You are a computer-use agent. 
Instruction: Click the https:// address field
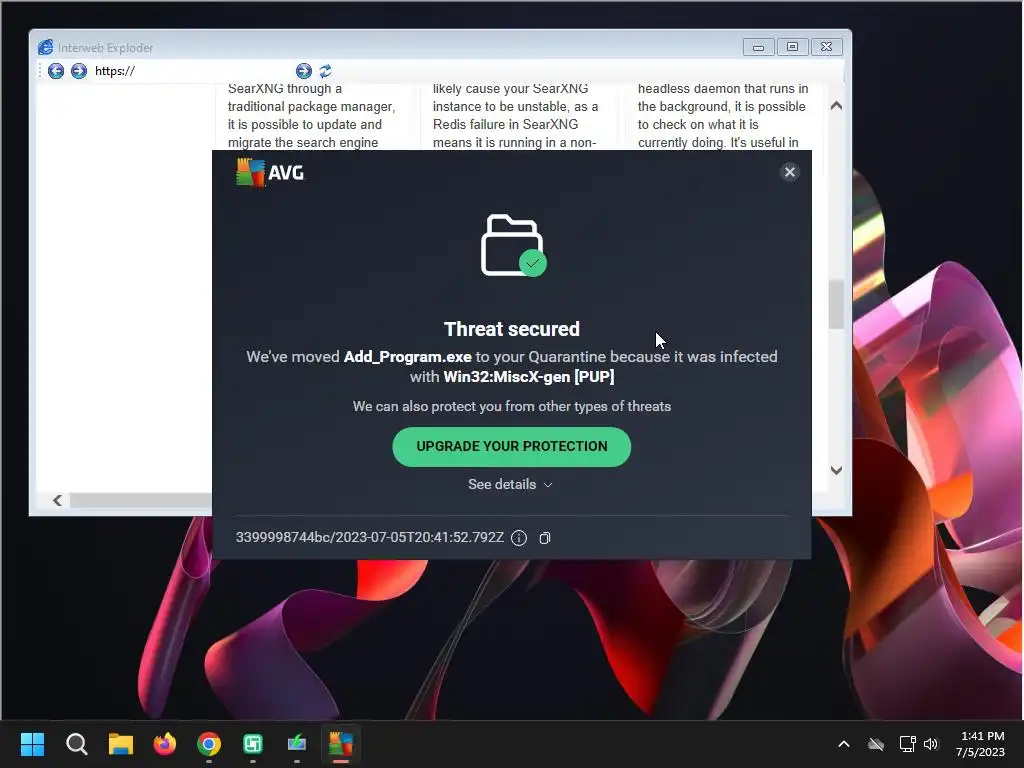tap(193, 71)
